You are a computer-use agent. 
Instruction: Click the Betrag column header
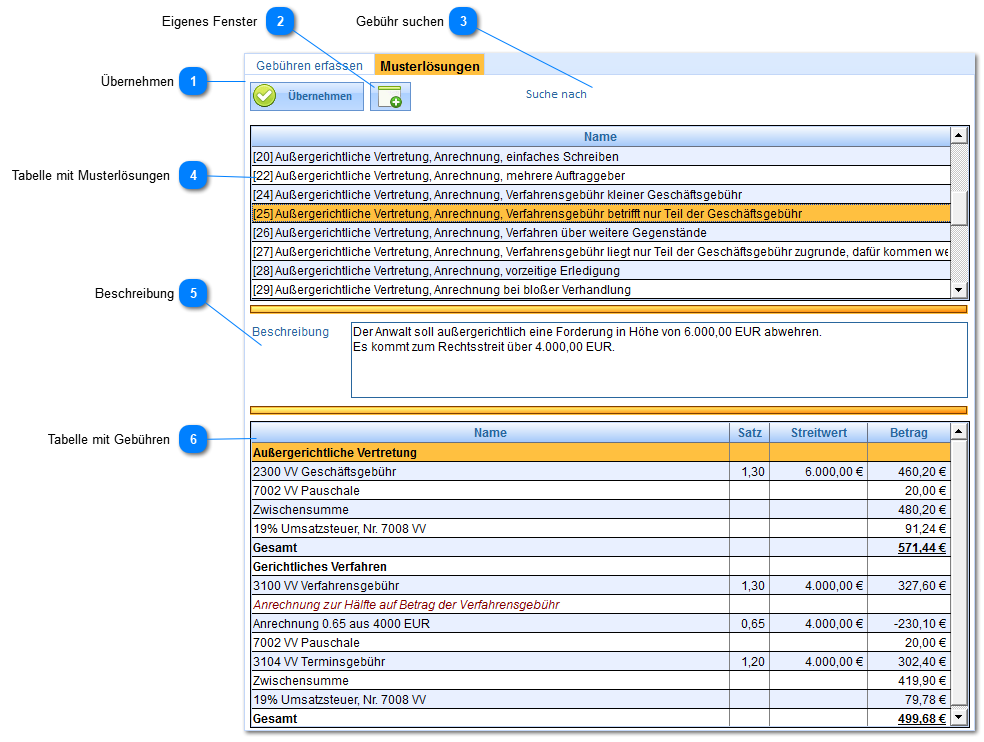908,433
